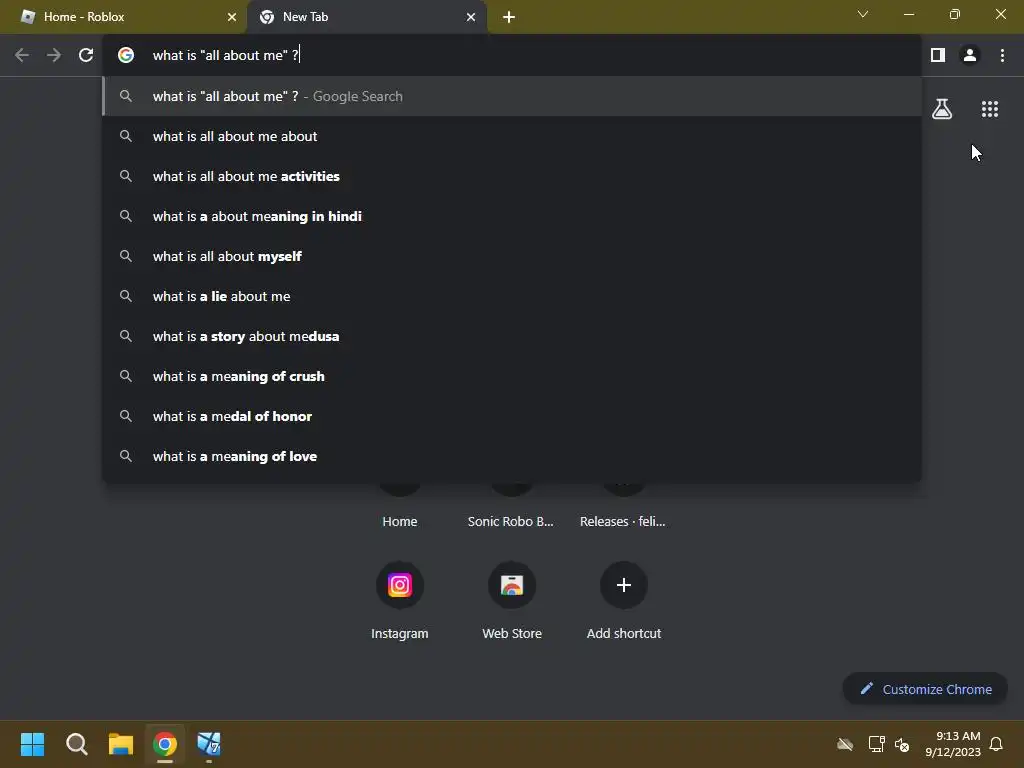The height and width of the screenshot is (768, 1024).
Task: Choose 'what is a about meaning in hindi'
Action: [512, 216]
